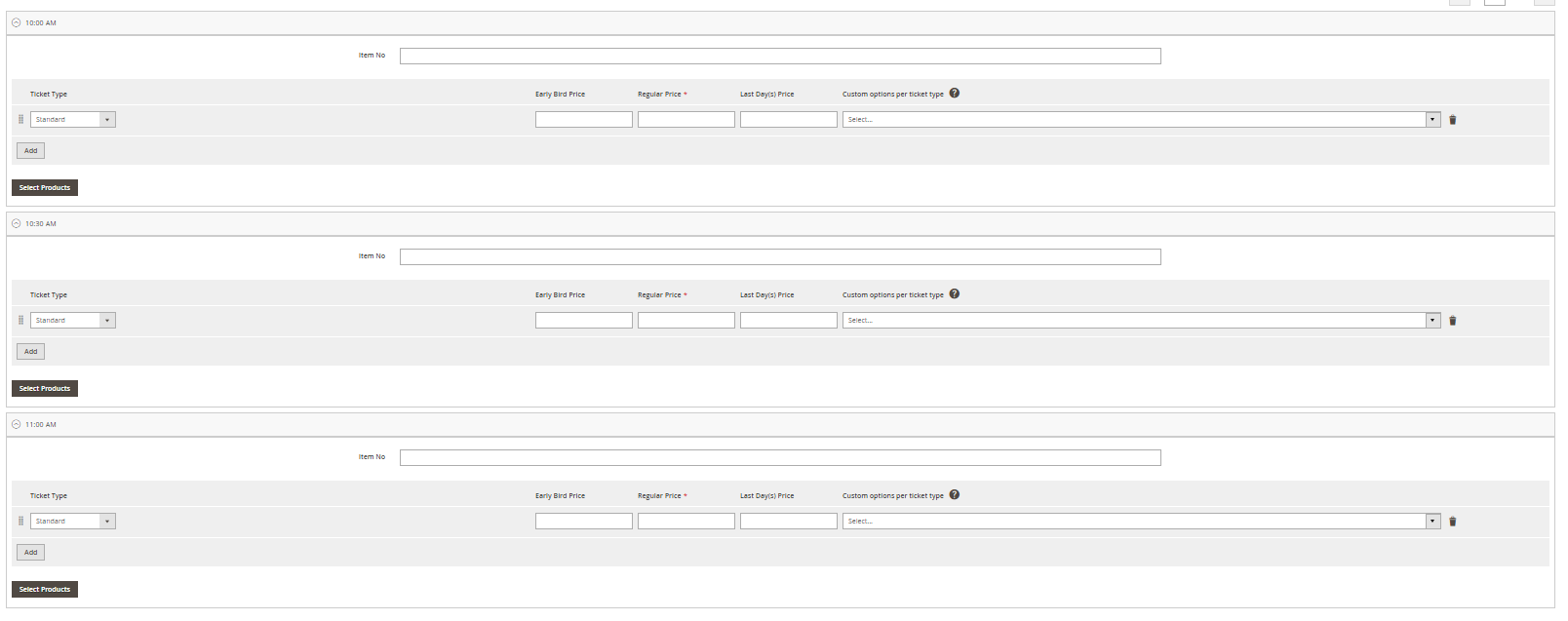Click Last Day(s) Price header in 10:00 AM section
The image size is (1568, 621).
[x=767, y=95]
